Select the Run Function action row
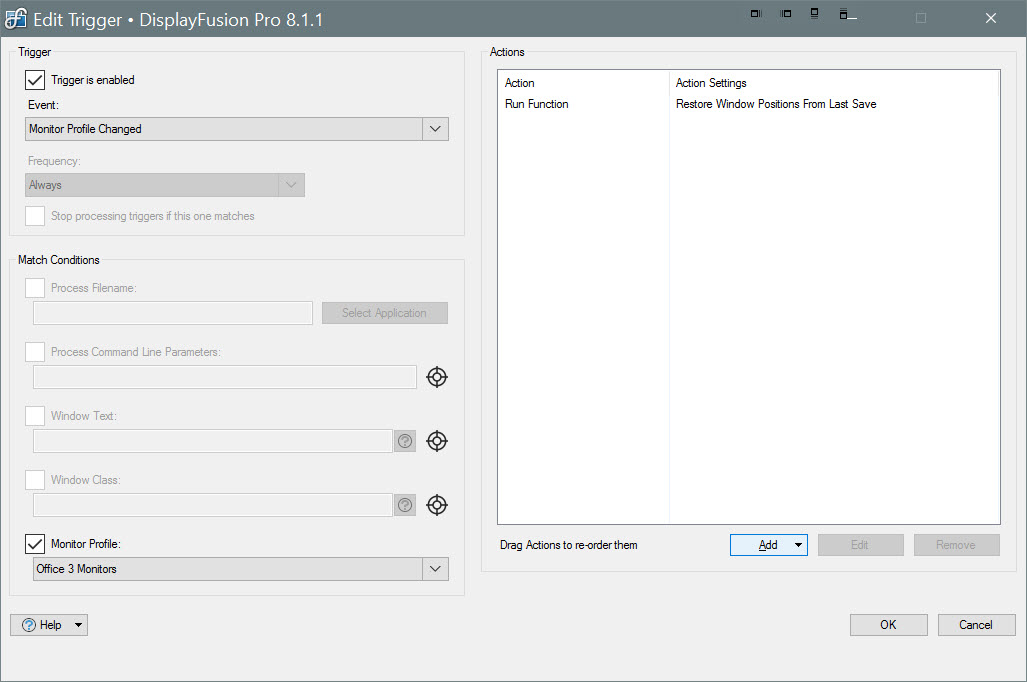The image size is (1027, 682). pos(537,104)
